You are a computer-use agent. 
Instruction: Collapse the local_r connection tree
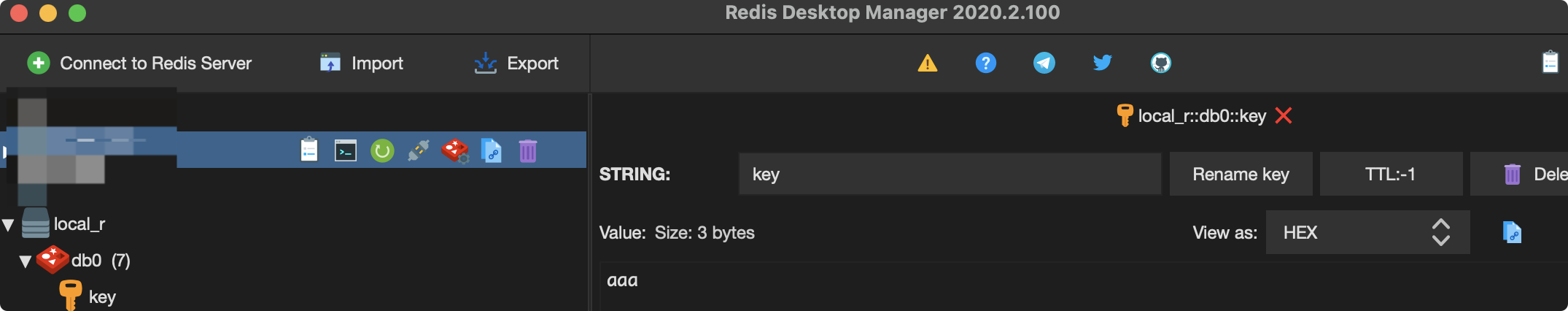coord(9,225)
